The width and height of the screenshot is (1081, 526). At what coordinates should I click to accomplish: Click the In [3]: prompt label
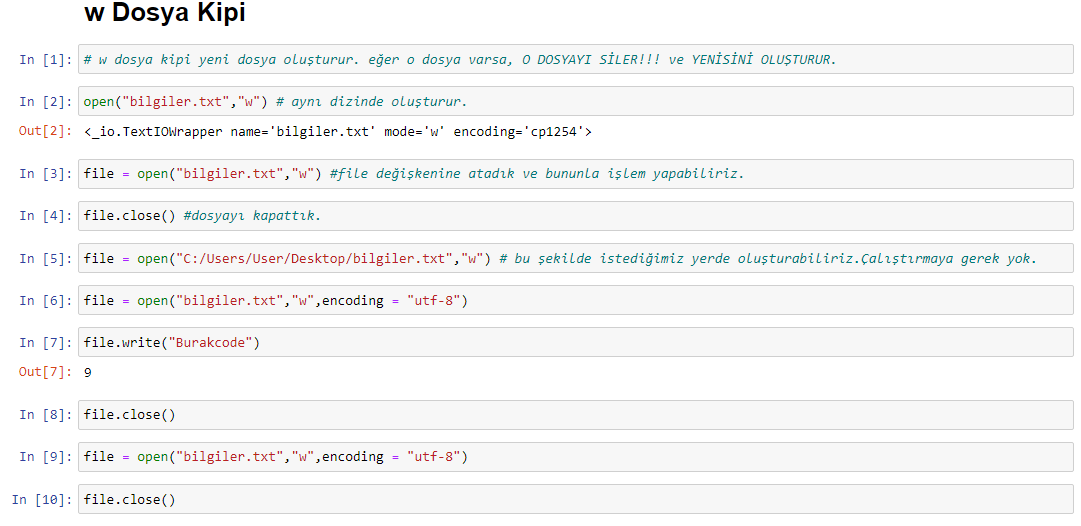coord(46,174)
